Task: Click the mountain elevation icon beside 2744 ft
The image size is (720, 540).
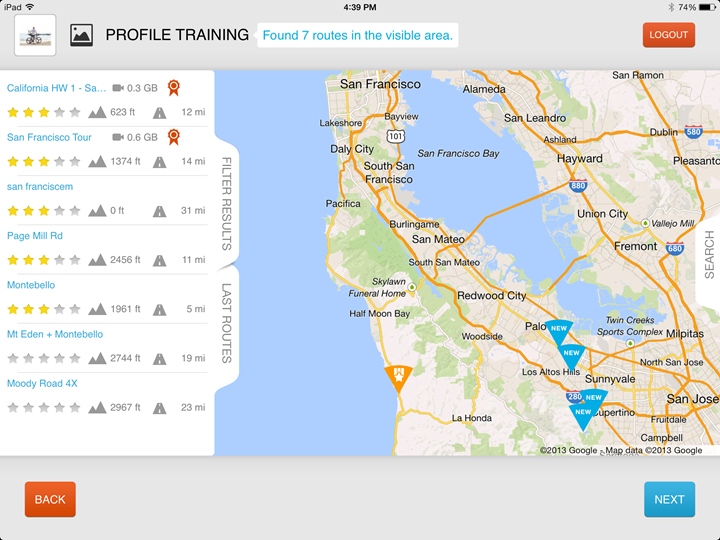Action: [x=97, y=358]
